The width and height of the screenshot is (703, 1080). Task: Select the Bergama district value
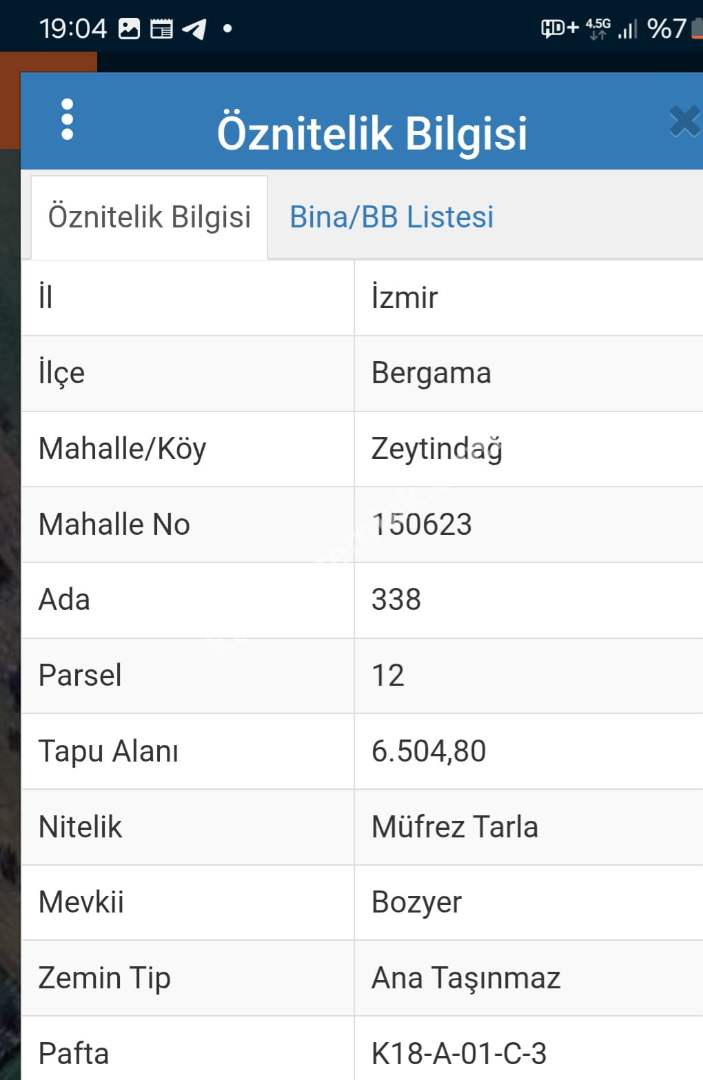click(x=431, y=373)
